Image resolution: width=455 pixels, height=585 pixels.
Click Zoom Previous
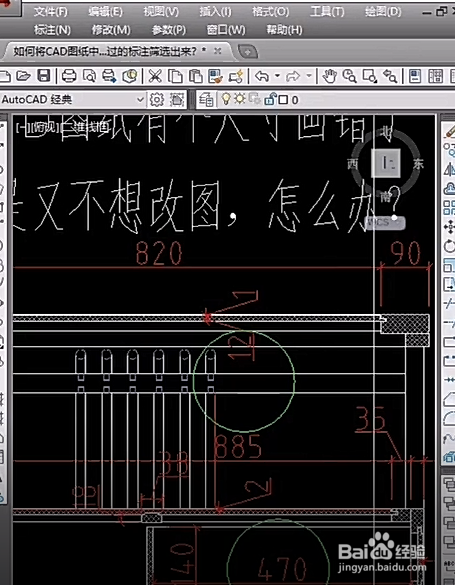pos(390,76)
